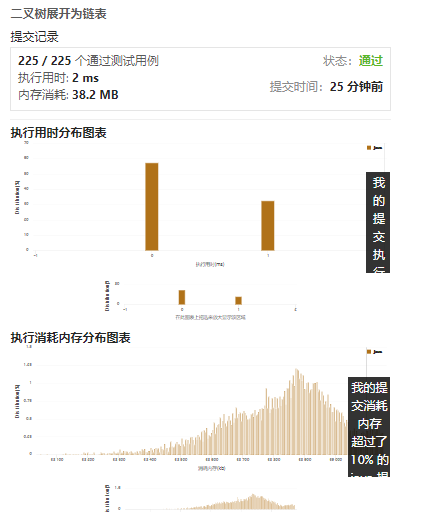This screenshot has width=429, height=512.
Task: Click the 我的提交执行 tooltip in runtime chart
Action: click(x=378, y=222)
